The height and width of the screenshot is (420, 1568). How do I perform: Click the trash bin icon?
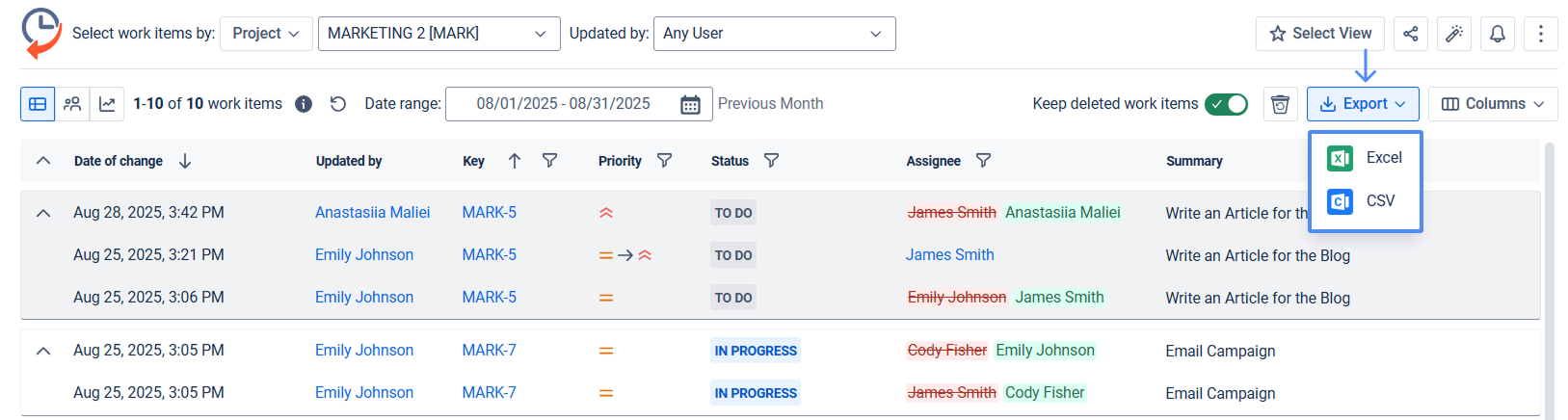point(1280,104)
